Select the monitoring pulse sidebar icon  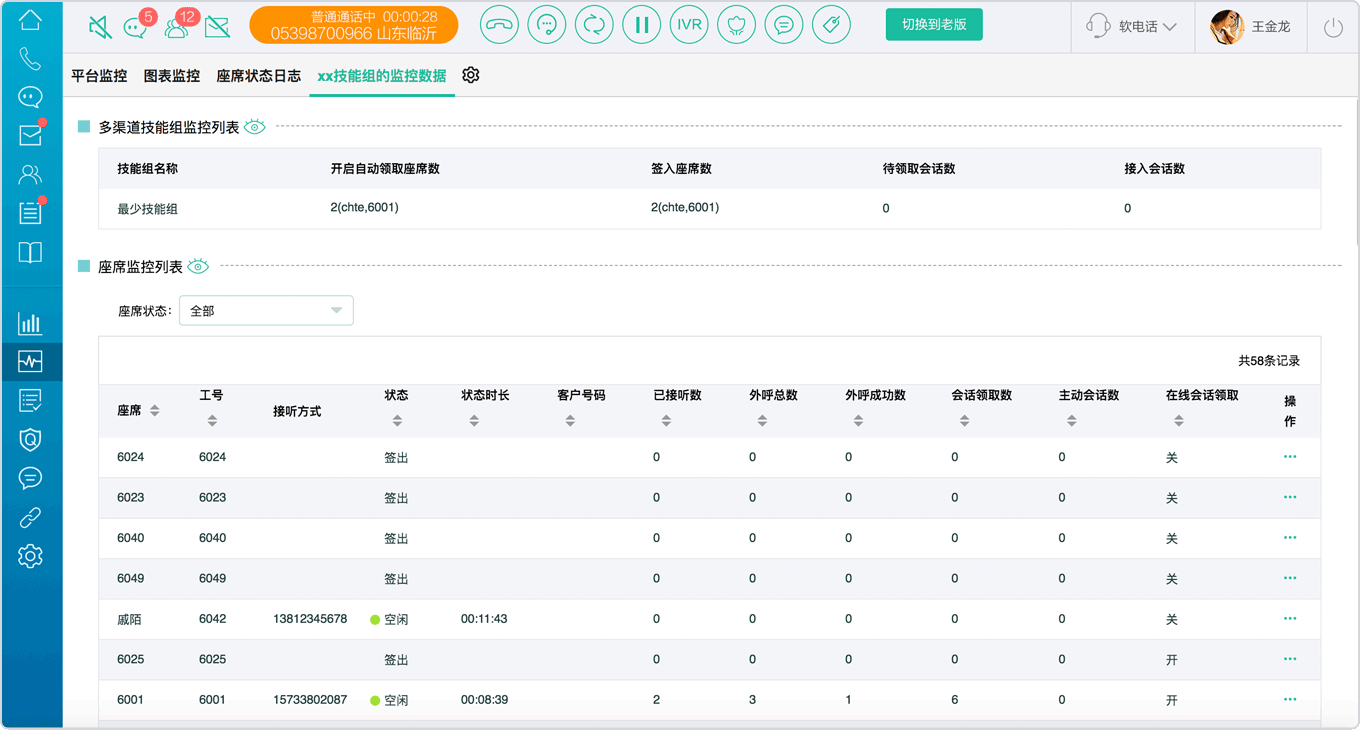(x=31, y=361)
